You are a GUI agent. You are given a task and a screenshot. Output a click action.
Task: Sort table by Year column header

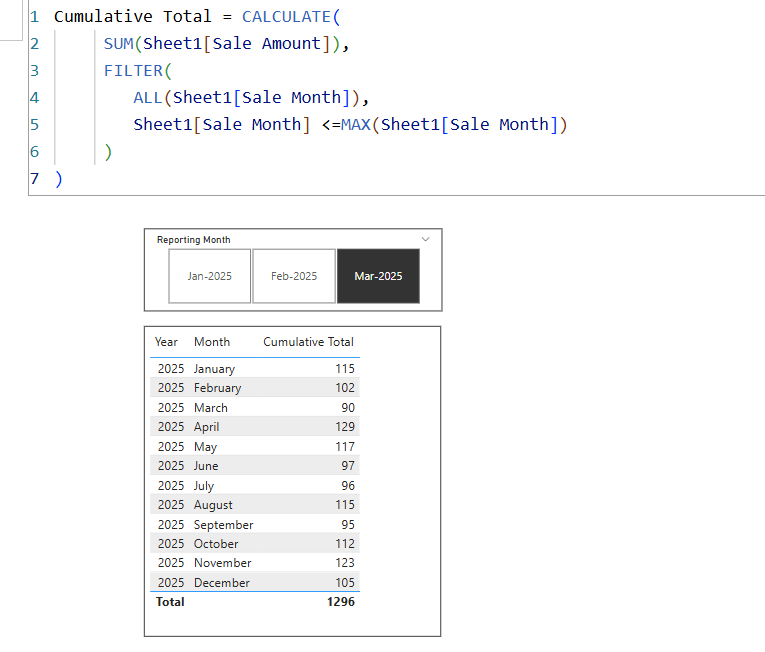pos(166,342)
